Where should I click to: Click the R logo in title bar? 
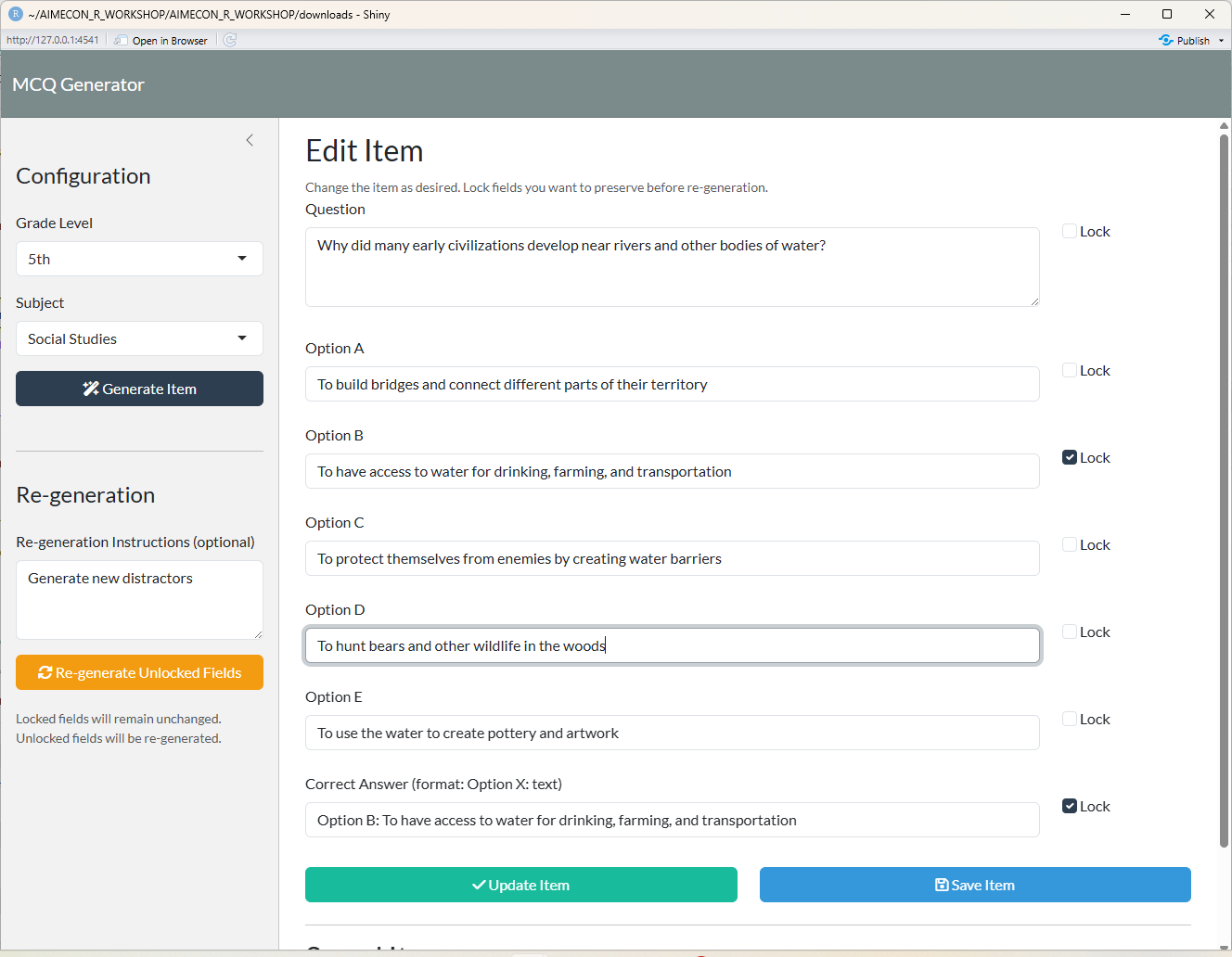point(15,14)
